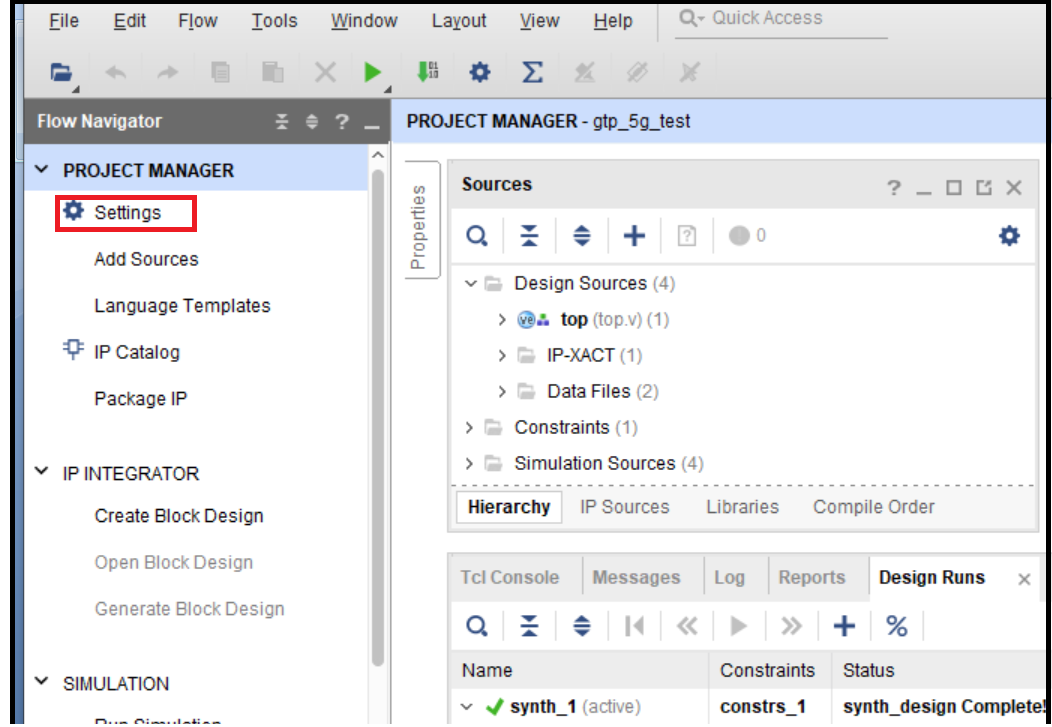Switch to IP Sources tab
Viewport: 1052px width, 727px height.
[625, 507]
